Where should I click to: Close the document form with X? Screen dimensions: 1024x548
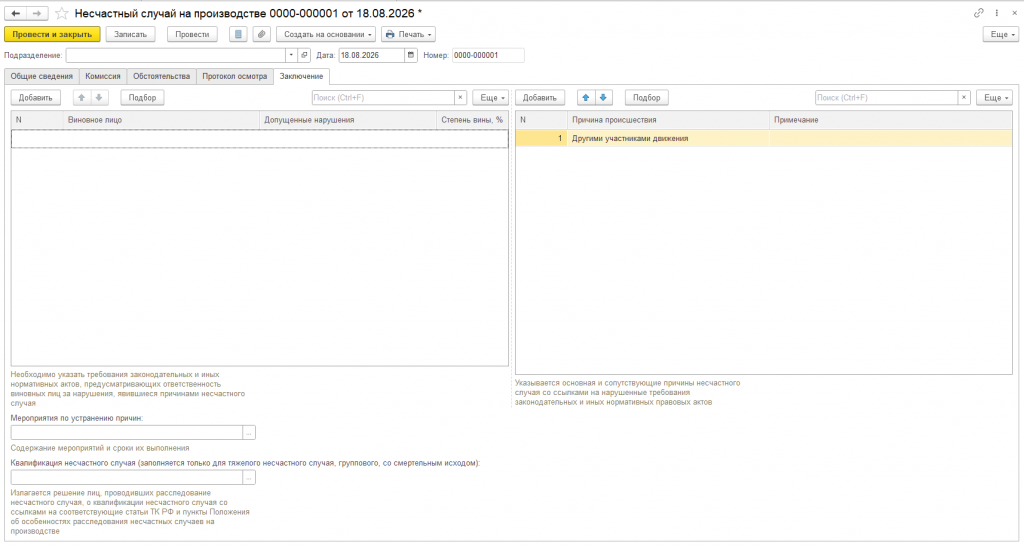point(1014,13)
